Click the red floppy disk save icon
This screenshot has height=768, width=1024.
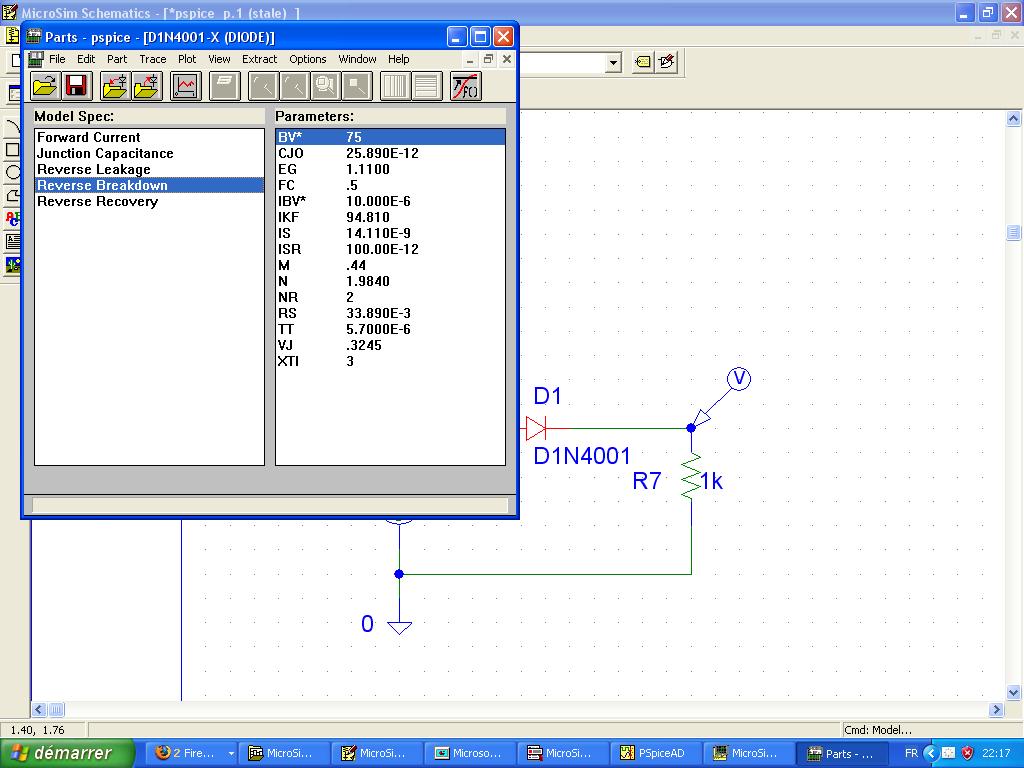[x=77, y=86]
